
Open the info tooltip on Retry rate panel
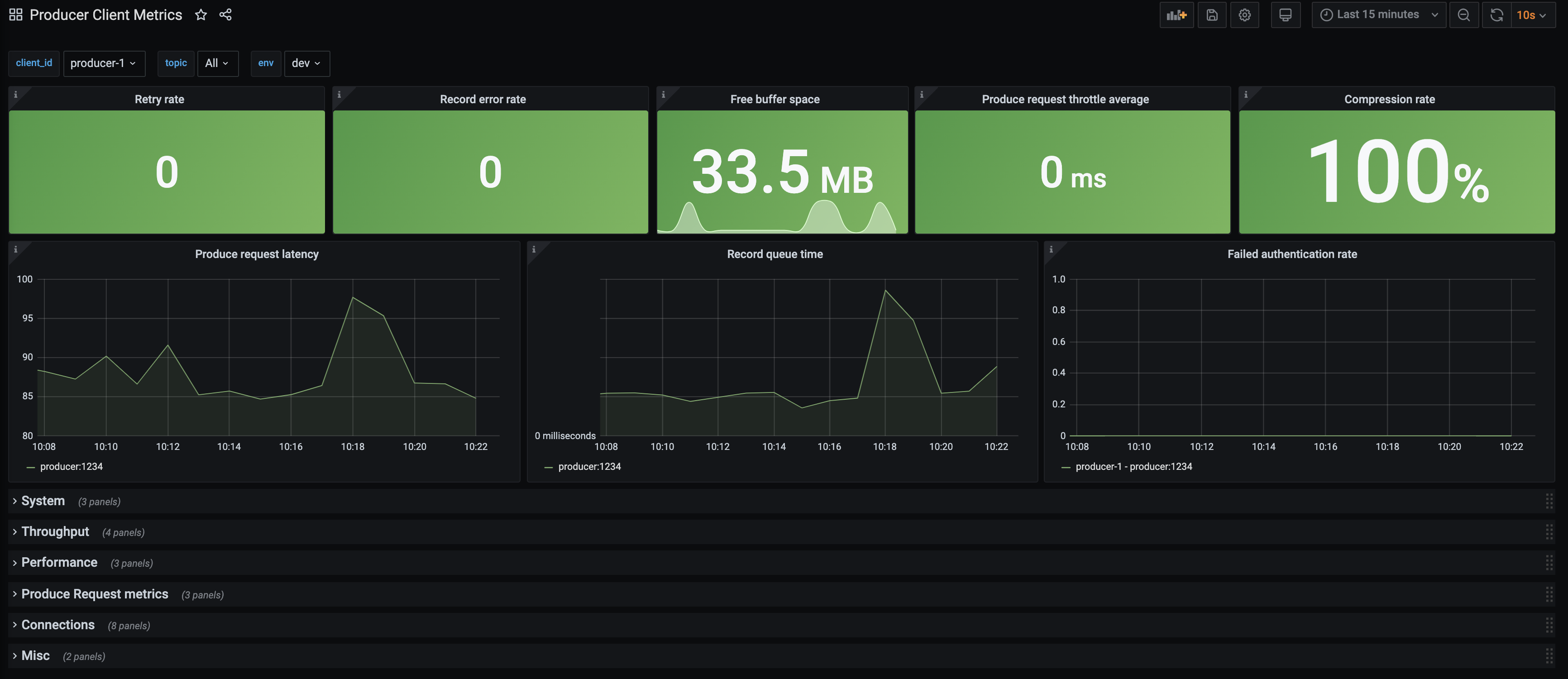click(x=16, y=95)
